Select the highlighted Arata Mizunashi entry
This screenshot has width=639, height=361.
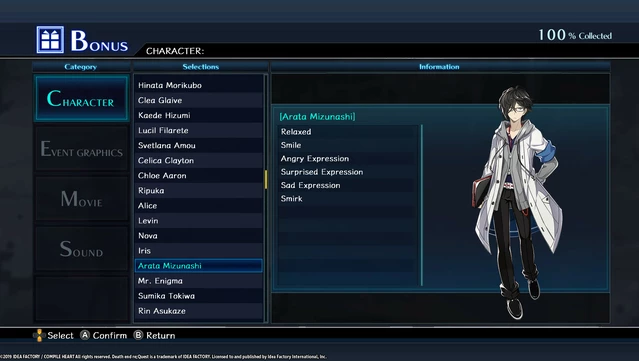point(198,266)
